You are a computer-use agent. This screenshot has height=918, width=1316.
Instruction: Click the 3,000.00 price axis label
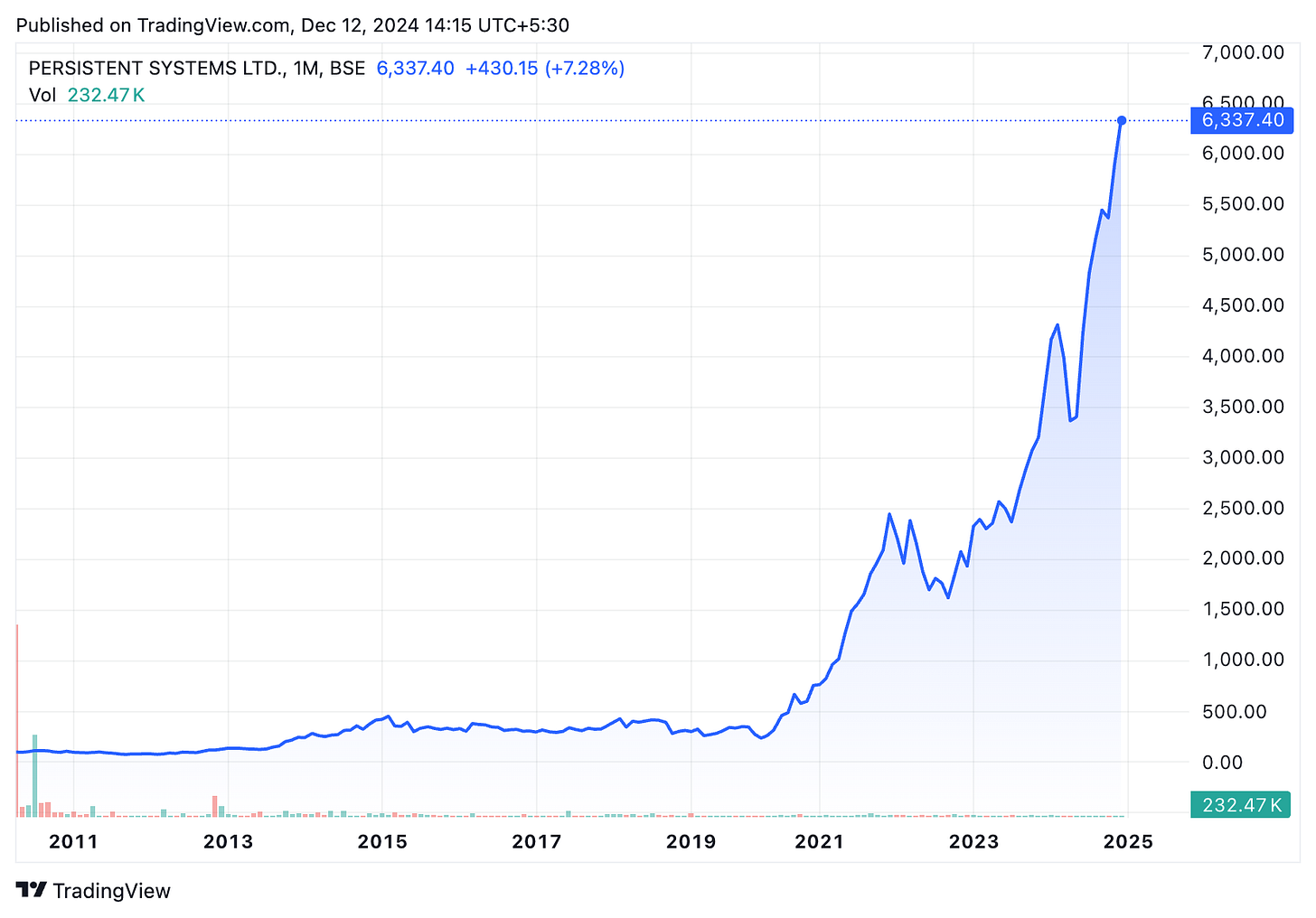coord(1243,457)
